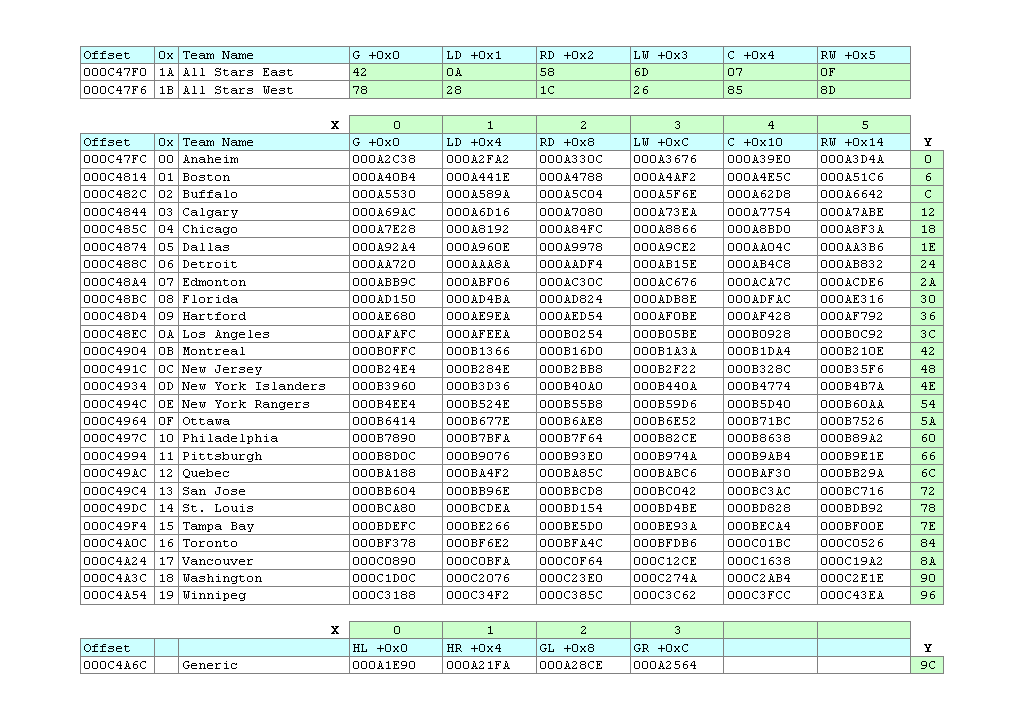1024x720 pixels.
Task: Click the All Stars East name cell
Action: coord(263,72)
